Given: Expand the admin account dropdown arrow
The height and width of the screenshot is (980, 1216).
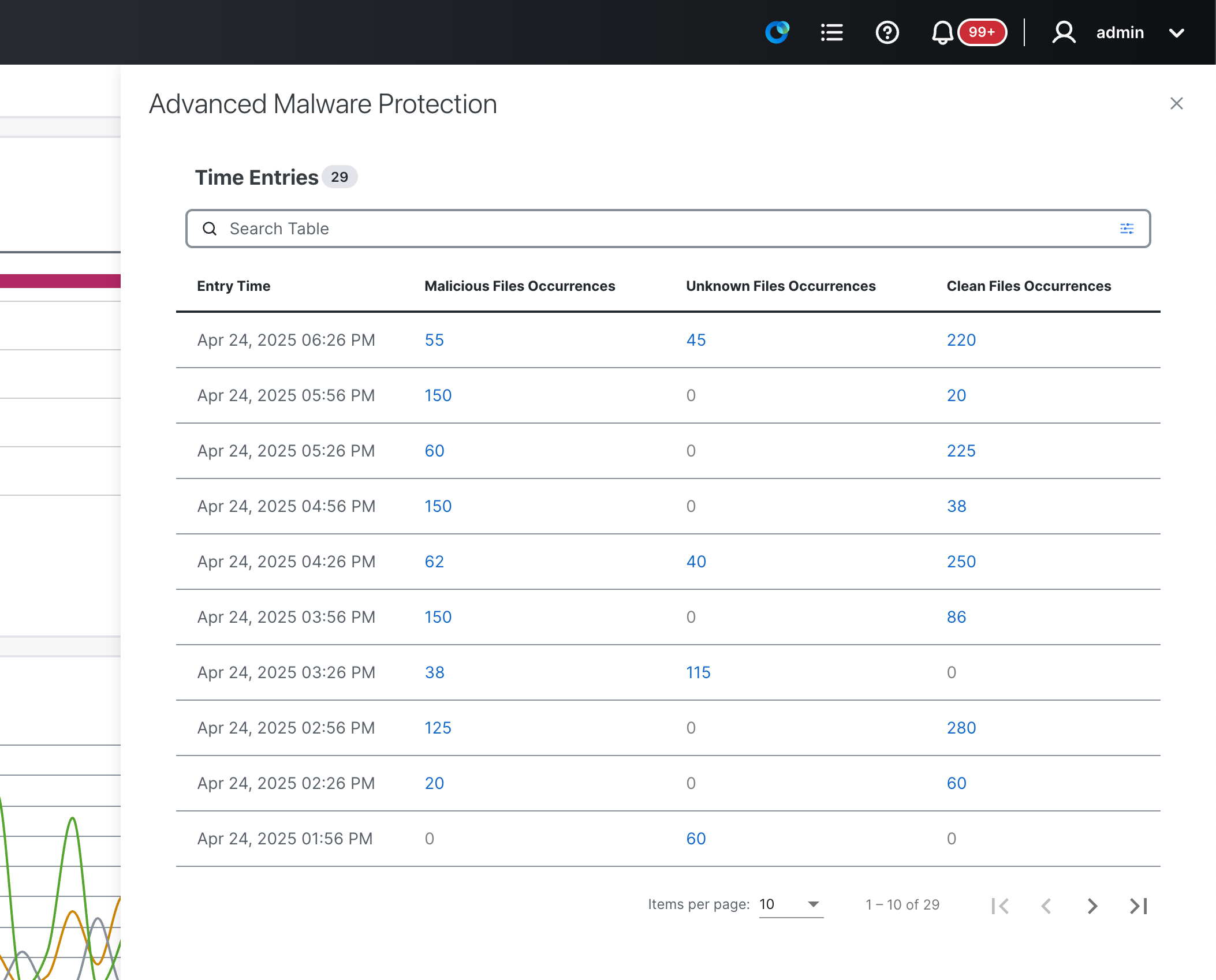Looking at the screenshot, I should point(1177,33).
